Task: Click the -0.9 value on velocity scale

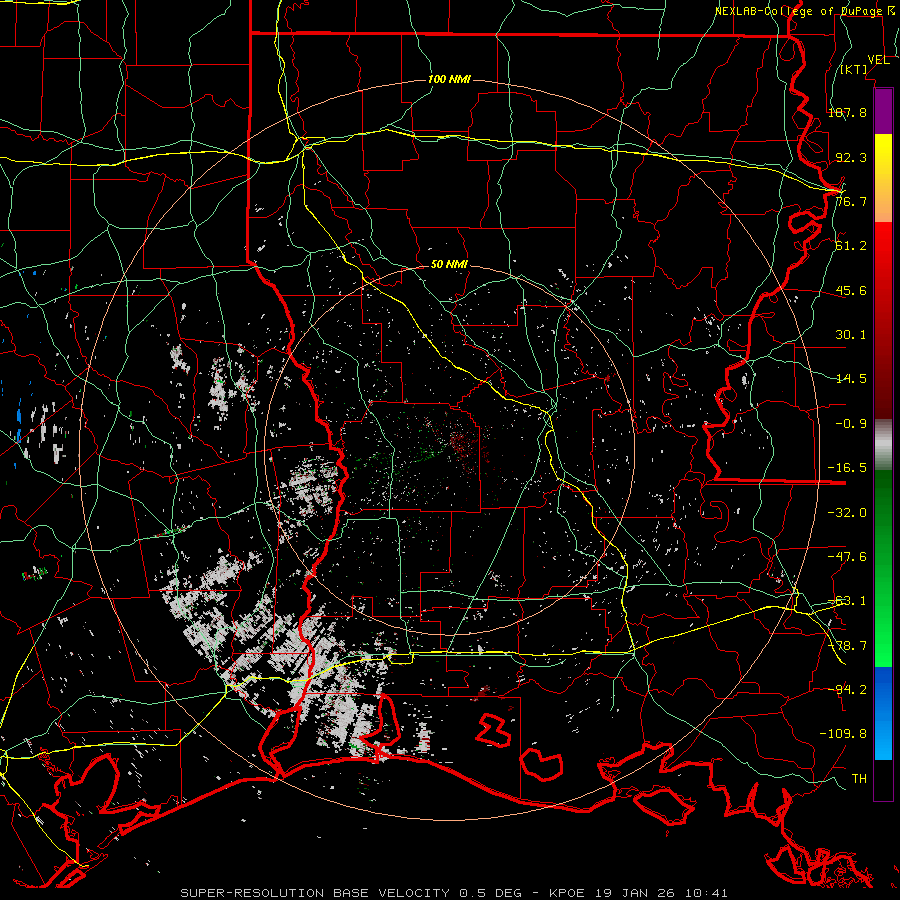Action: (851, 424)
